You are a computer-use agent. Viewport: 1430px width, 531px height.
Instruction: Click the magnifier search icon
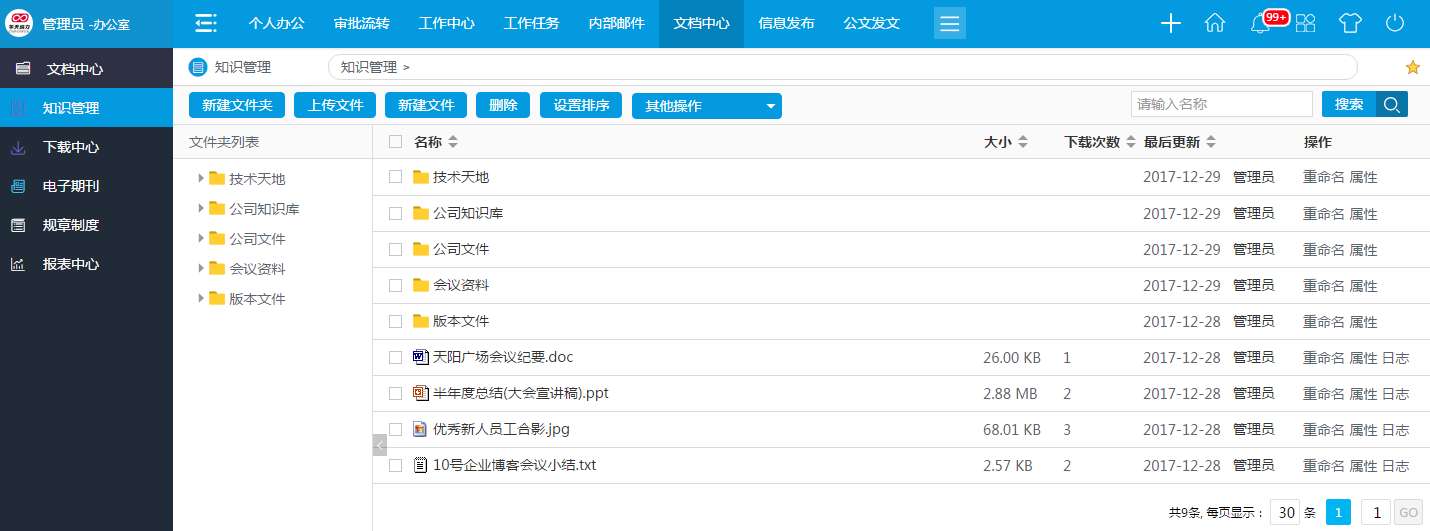coord(1392,104)
